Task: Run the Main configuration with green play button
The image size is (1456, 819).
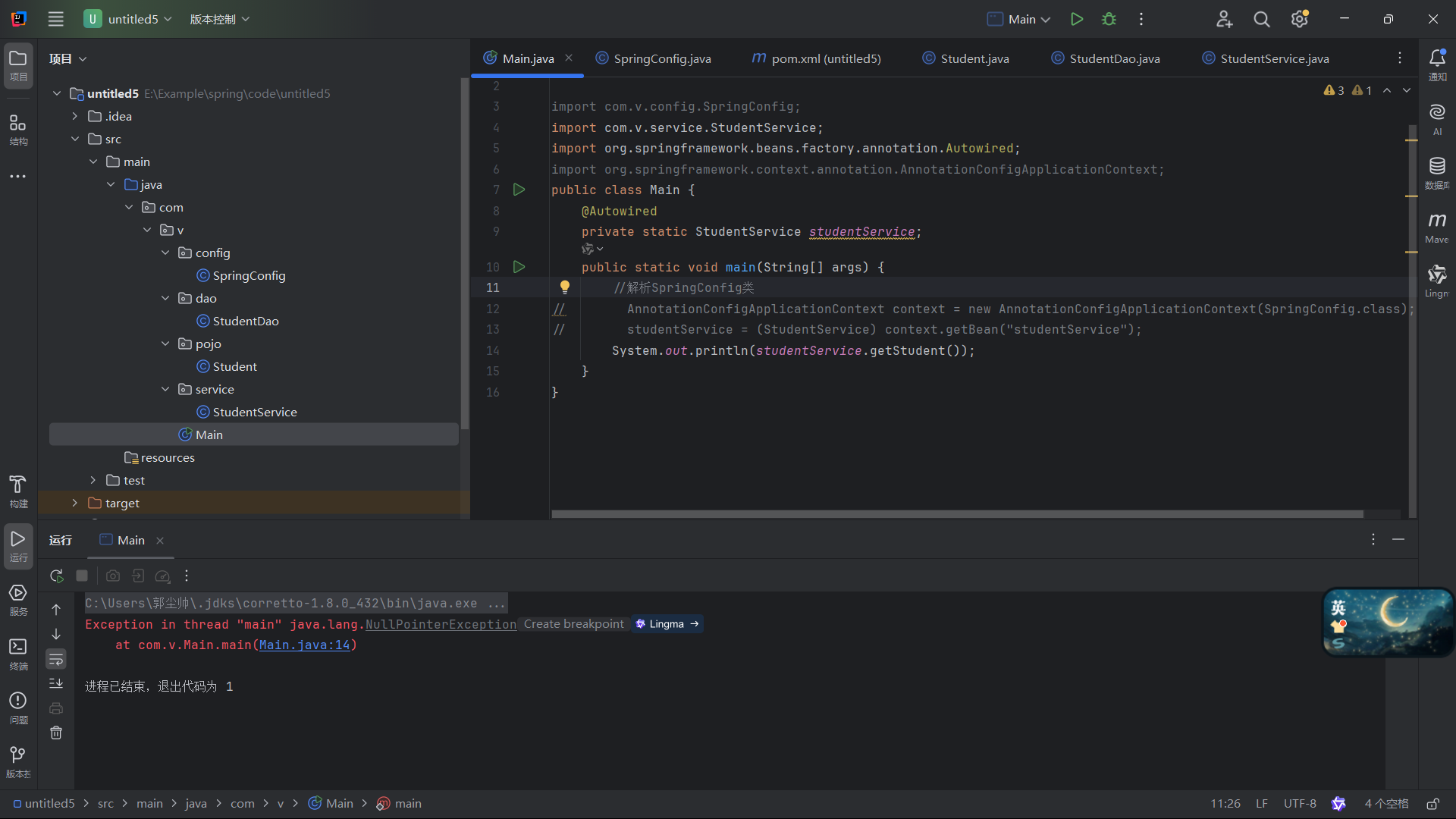Action: (x=1076, y=19)
